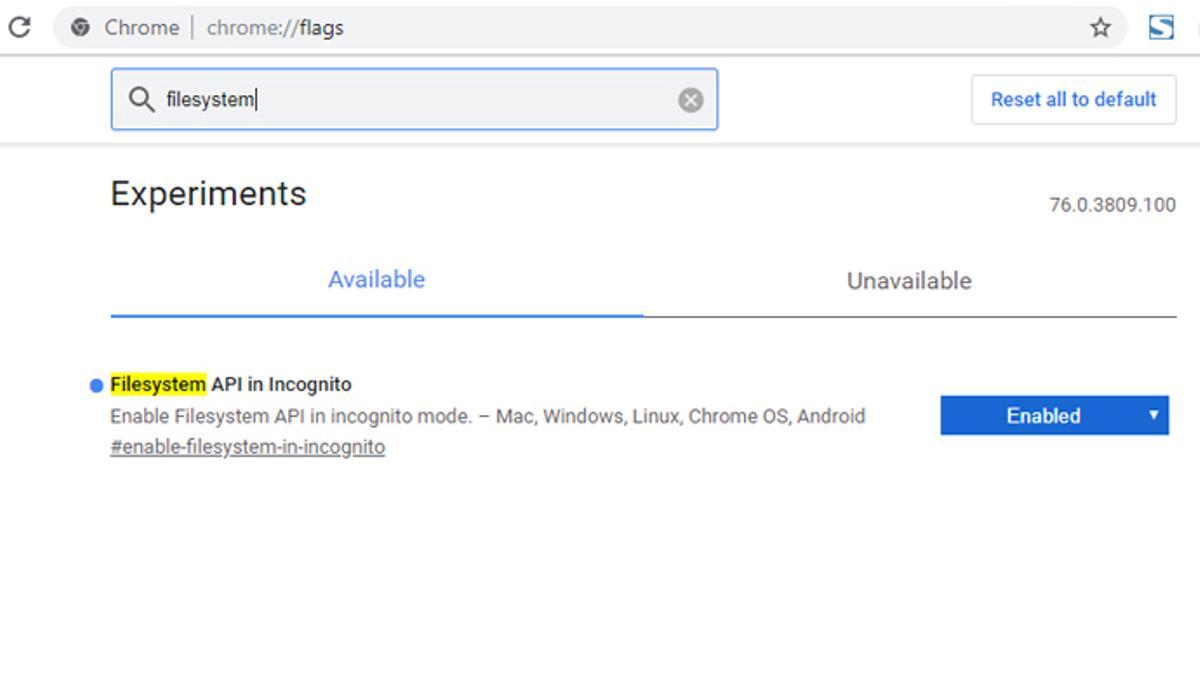Screen dimensions: 1200x697
Task: Open #enable-filesystem-in-incognito link
Action: pyautogui.click(x=247, y=447)
